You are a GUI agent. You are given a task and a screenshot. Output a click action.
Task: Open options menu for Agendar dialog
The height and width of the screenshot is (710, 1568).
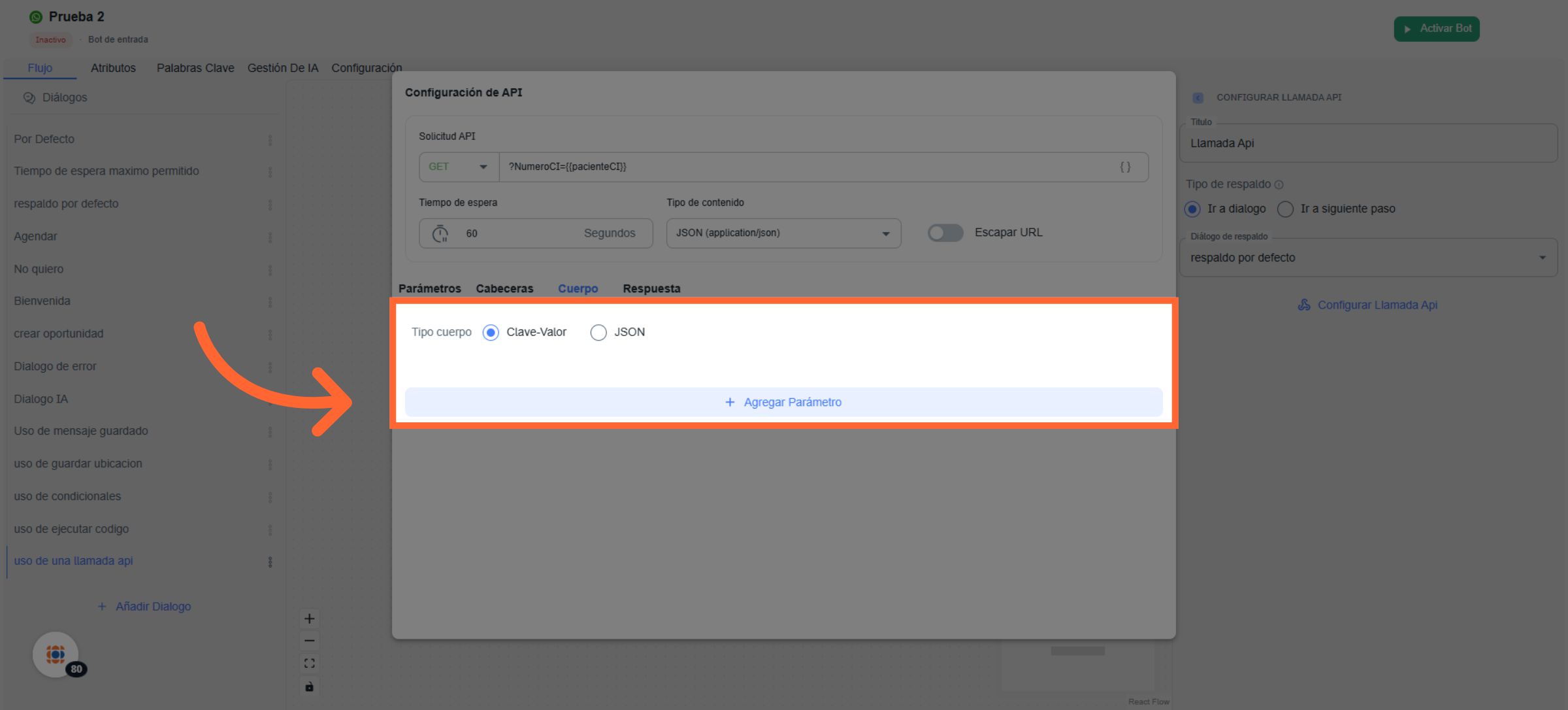270,237
